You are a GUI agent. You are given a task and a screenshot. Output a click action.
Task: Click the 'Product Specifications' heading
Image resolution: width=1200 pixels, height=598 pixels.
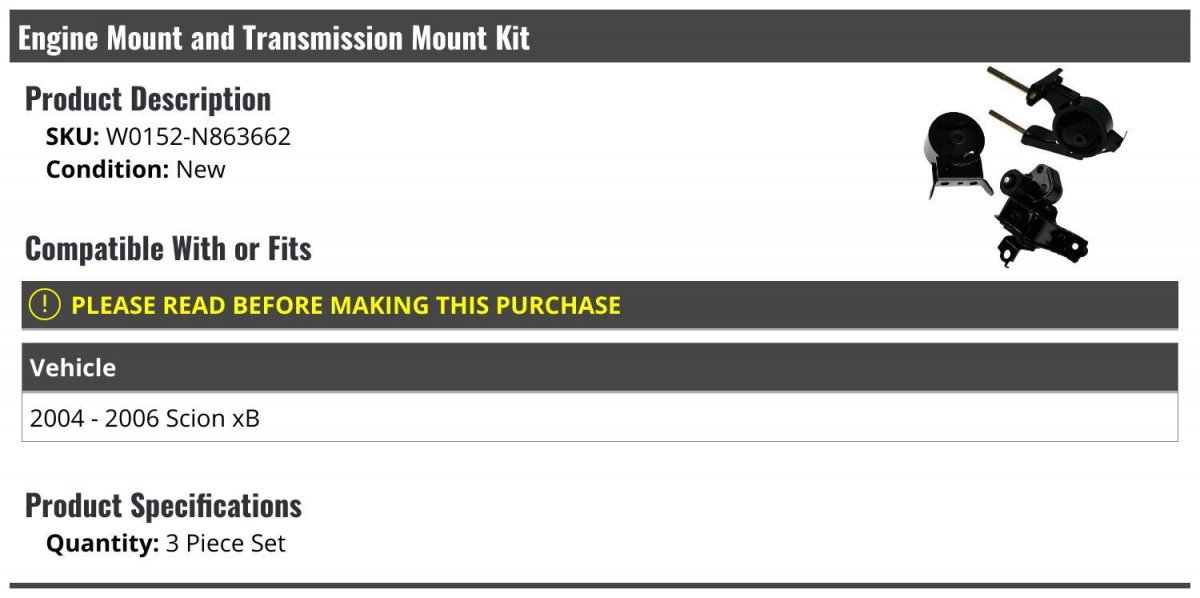click(x=163, y=505)
